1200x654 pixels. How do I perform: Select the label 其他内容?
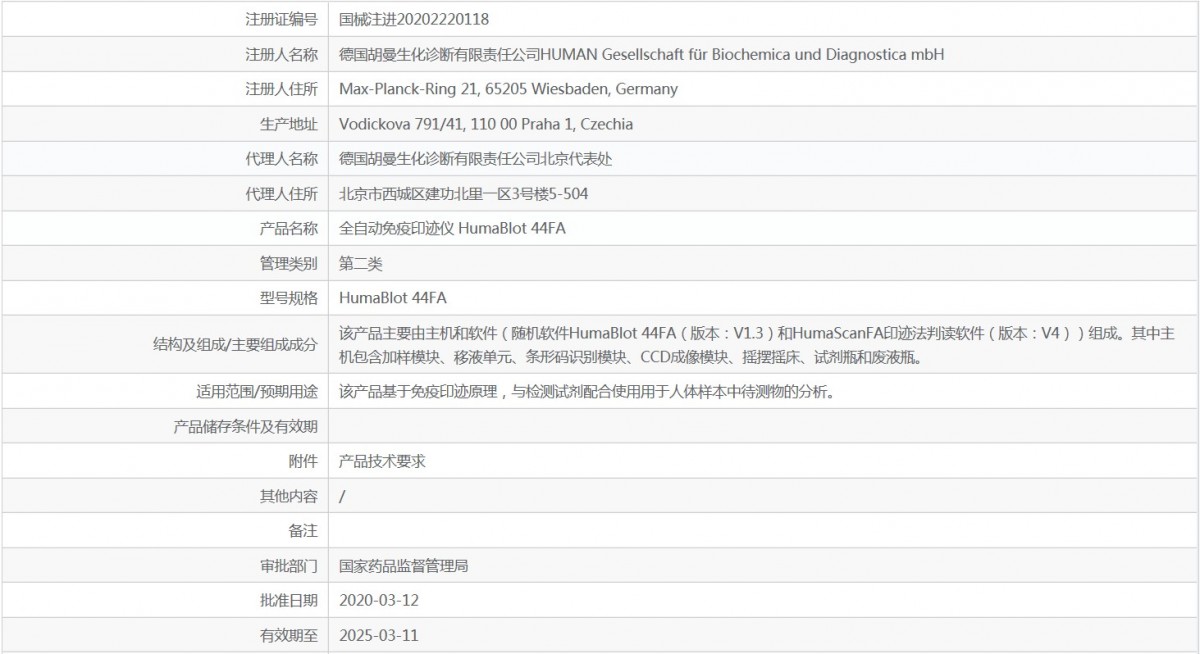pyautogui.click(x=288, y=496)
